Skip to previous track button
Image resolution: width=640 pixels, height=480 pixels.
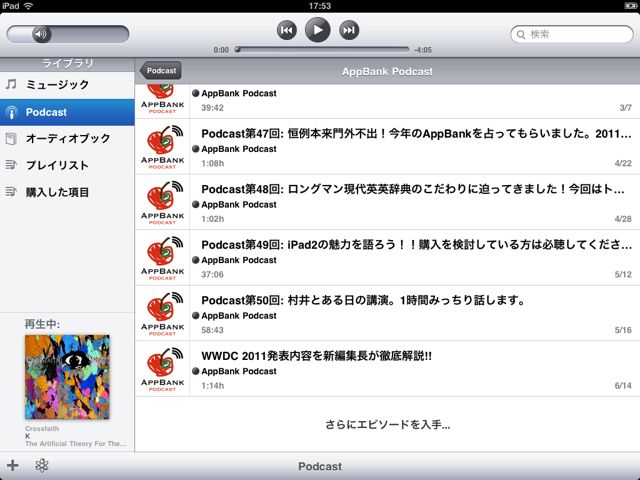pos(287,30)
